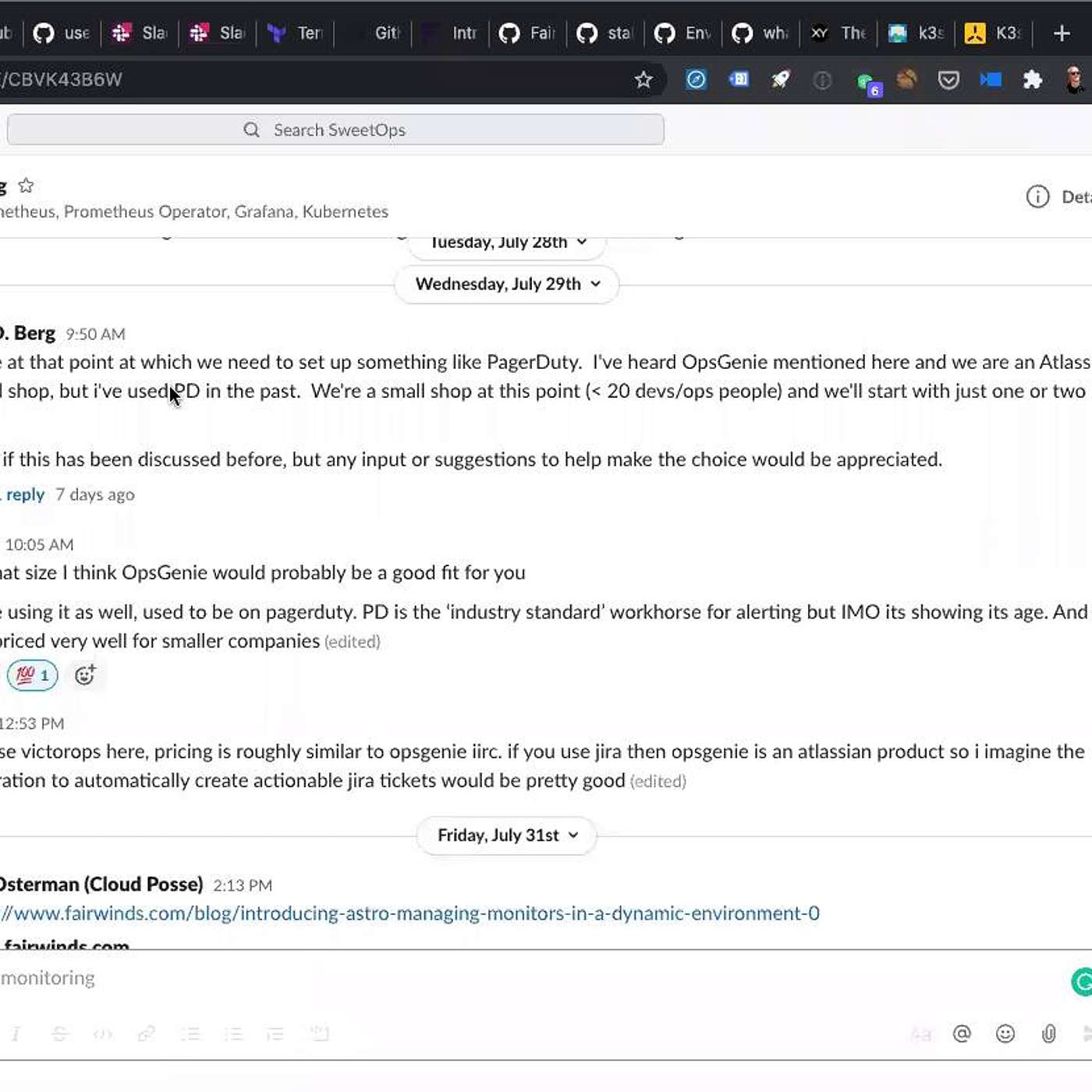This screenshot has height=1092, width=1092.
Task: Expand the Tuesday, July 28th date dropdown
Action: click(x=507, y=243)
